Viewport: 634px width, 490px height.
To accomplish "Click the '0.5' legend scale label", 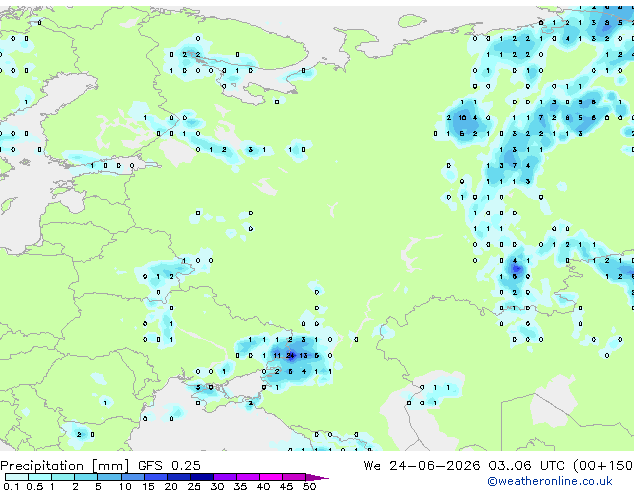I will (34, 486).
